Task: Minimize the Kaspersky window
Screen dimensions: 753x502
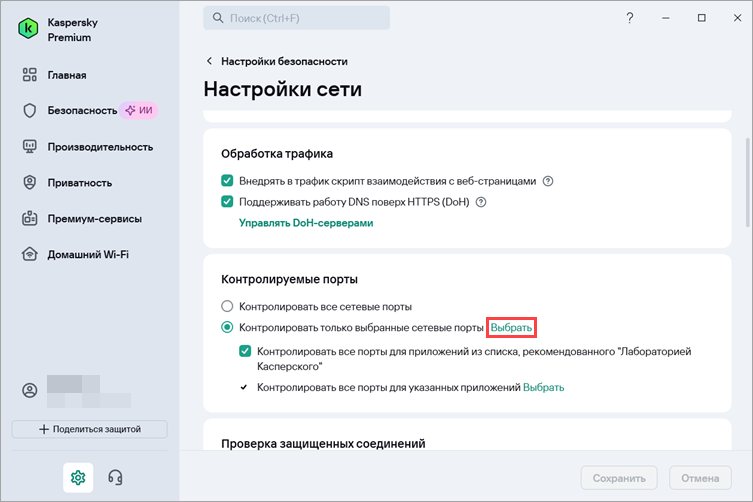Action: [666, 18]
